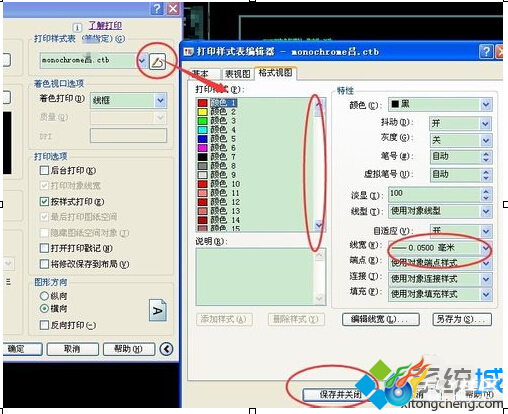Image resolution: width=508 pixels, height=414 pixels.
Task: Click the plot style table edit pencil icon
Action: [157, 62]
